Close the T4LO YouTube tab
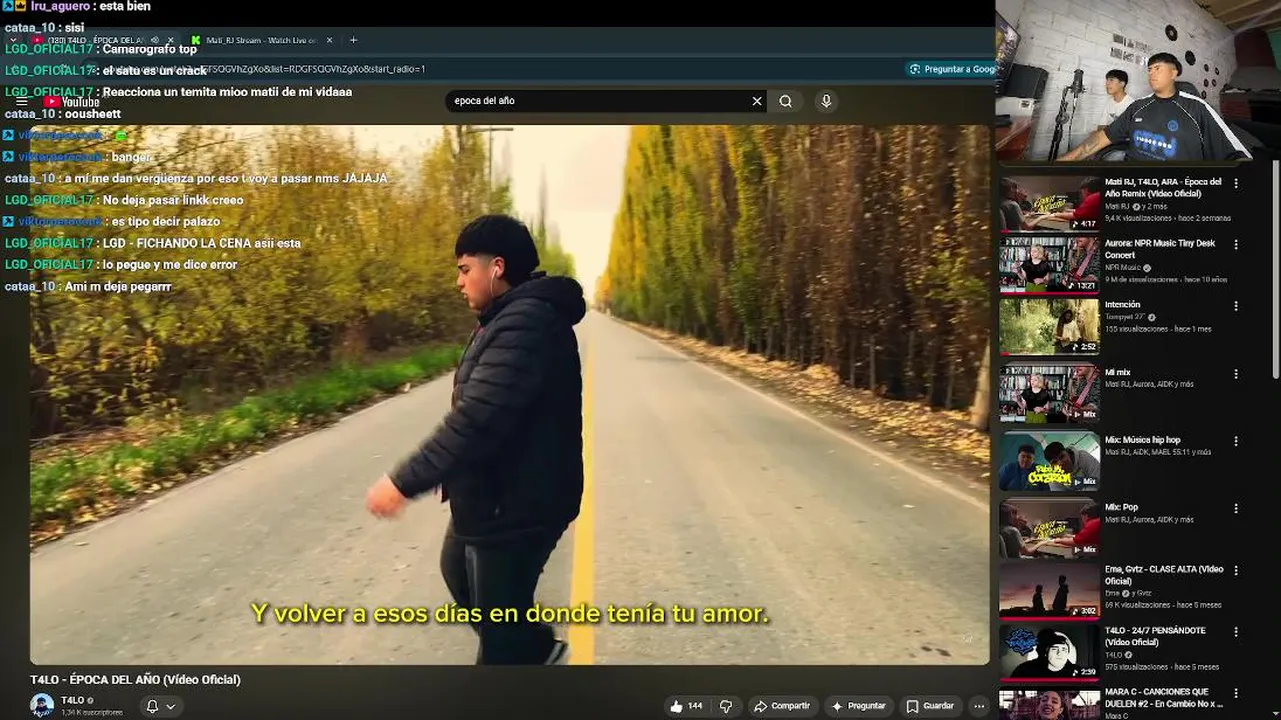The image size is (1281, 720). coord(170,40)
